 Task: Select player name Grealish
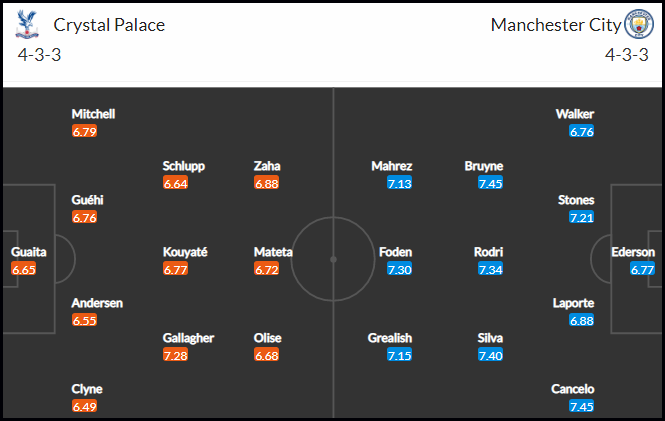[x=390, y=338]
